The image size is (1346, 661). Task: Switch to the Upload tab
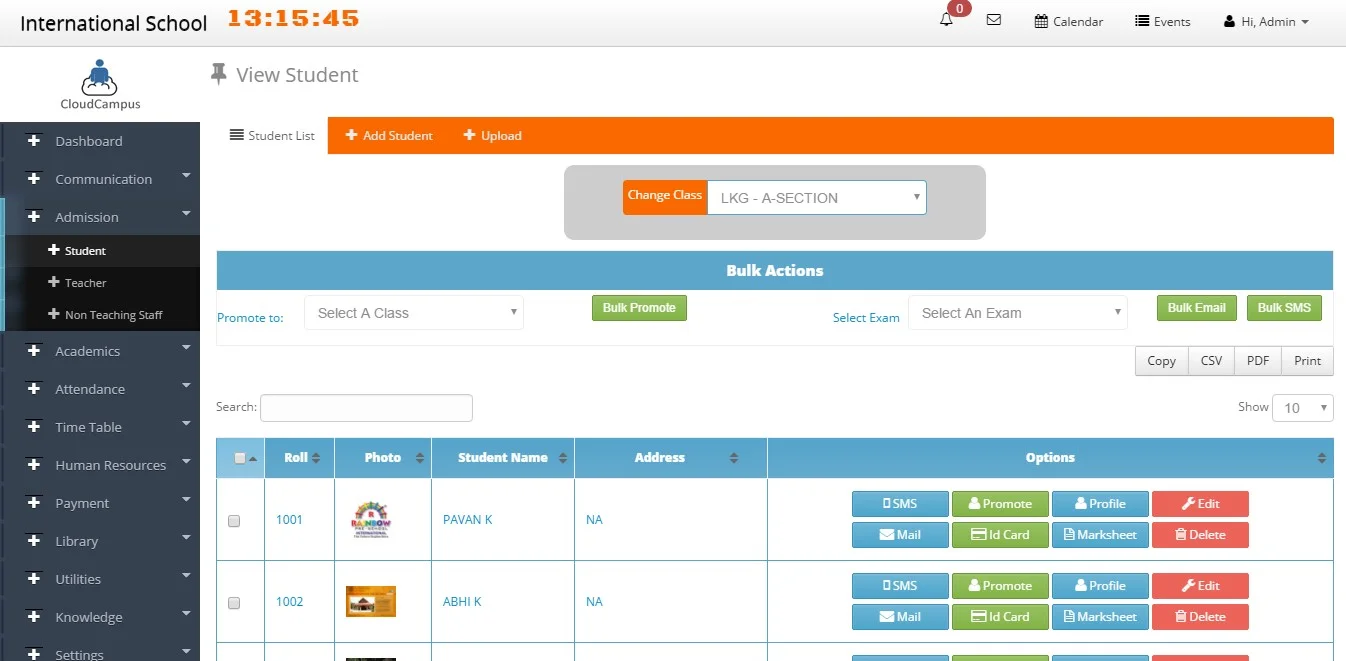(x=492, y=135)
